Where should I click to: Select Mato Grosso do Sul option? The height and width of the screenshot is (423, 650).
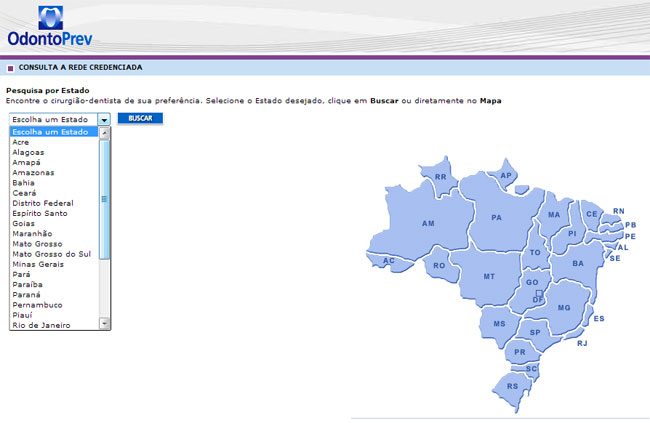[54, 254]
